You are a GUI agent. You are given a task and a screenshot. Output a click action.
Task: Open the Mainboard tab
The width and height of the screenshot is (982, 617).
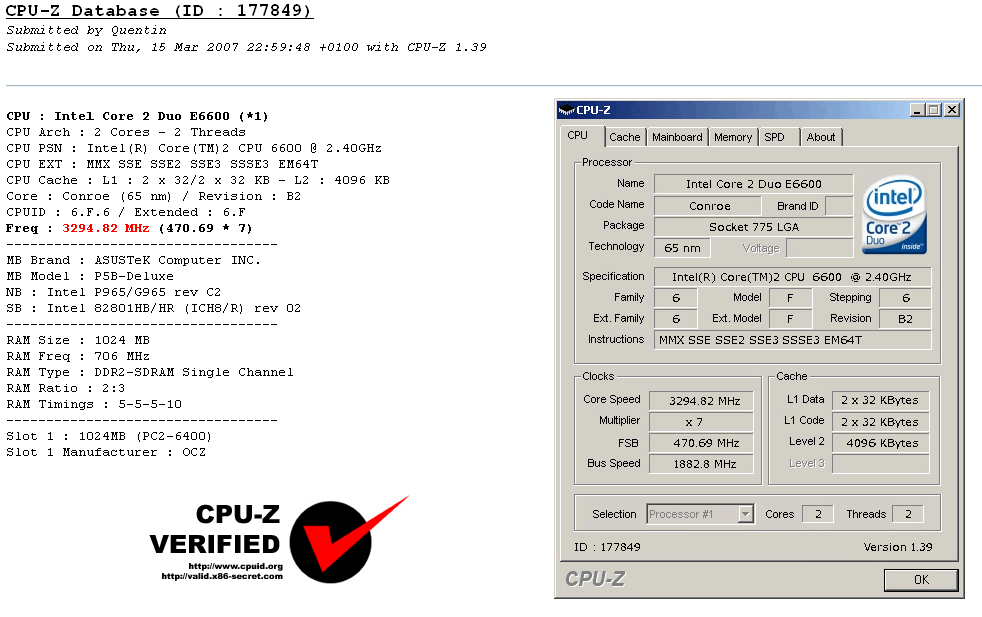tap(677, 137)
